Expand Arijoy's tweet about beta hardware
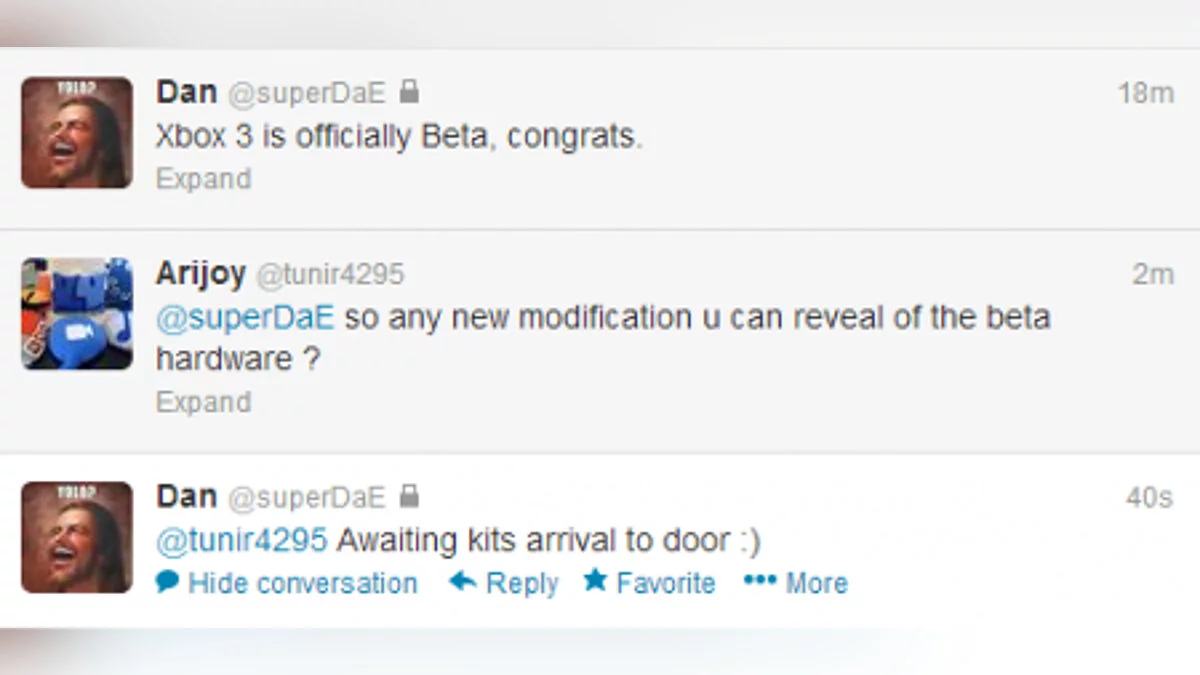1200x675 pixels. pyautogui.click(x=203, y=402)
